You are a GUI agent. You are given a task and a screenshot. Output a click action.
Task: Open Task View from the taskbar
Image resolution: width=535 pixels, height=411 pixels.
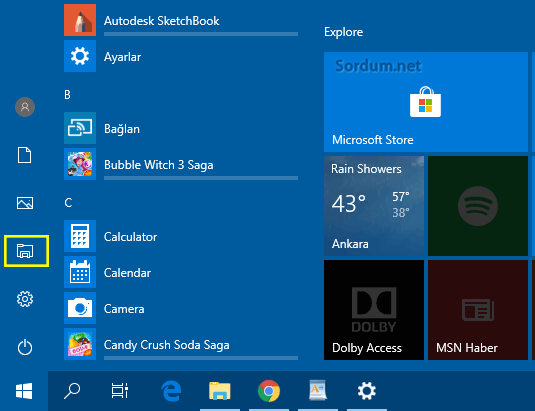(120, 391)
